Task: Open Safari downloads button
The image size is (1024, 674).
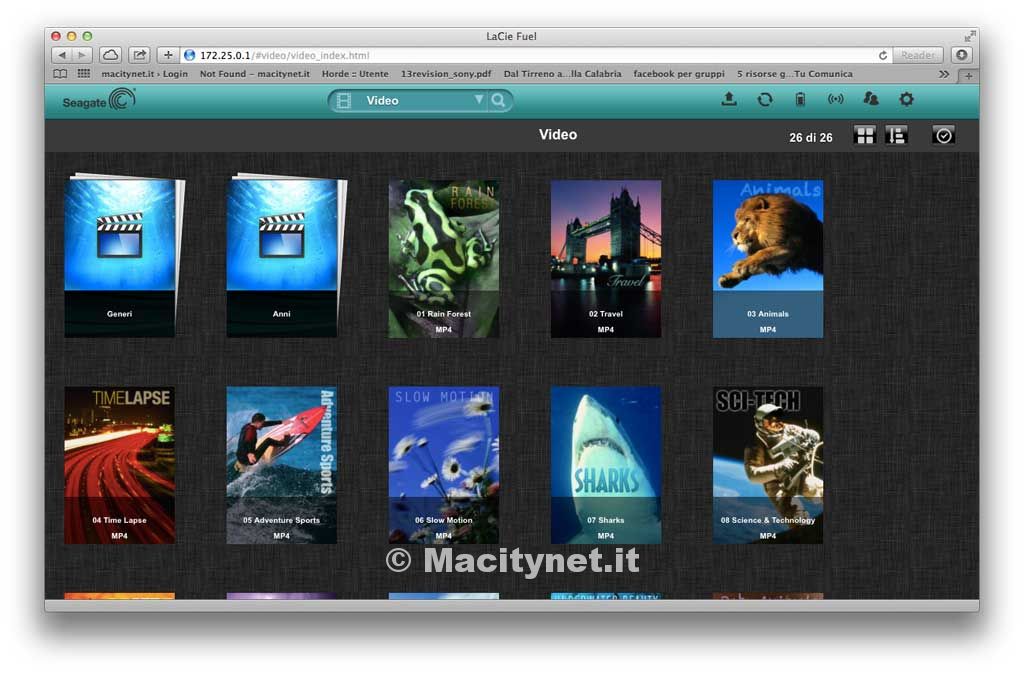Action: [x=961, y=56]
